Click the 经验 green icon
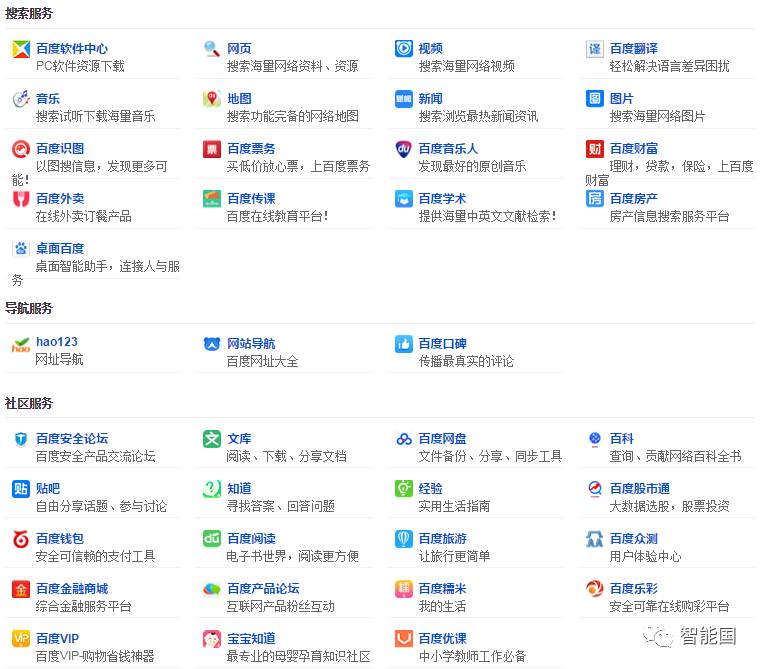The height and width of the screenshot is (669, 761). coord(403,489)
